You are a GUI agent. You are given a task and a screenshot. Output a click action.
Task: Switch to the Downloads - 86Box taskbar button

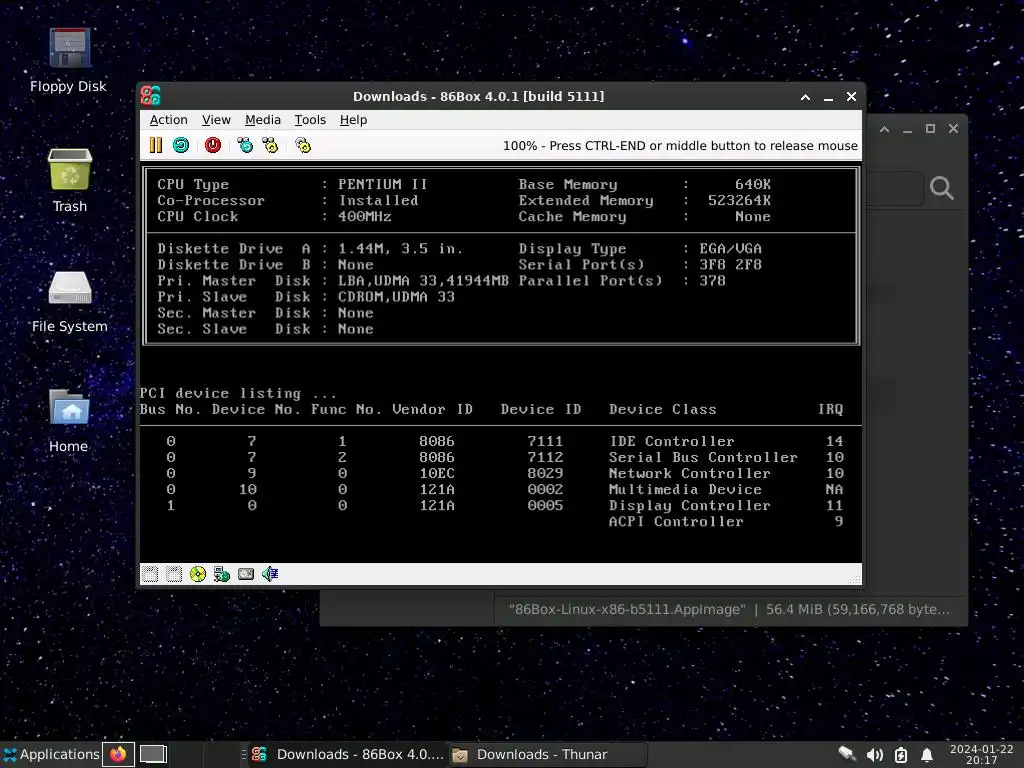[347, 754]
